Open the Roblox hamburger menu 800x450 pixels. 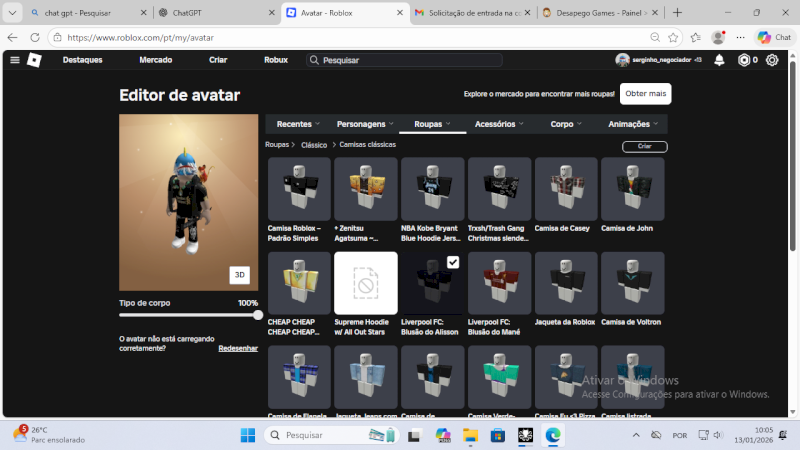[x=15, y=60]
